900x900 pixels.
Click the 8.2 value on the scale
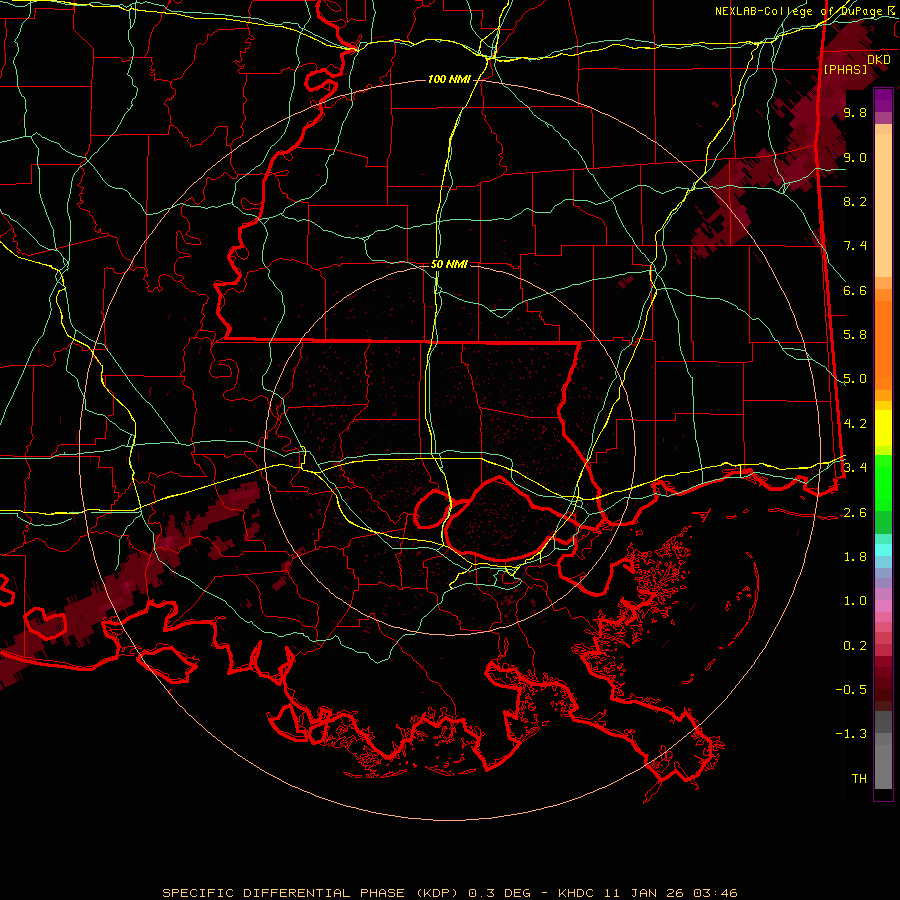click(855, 201)
